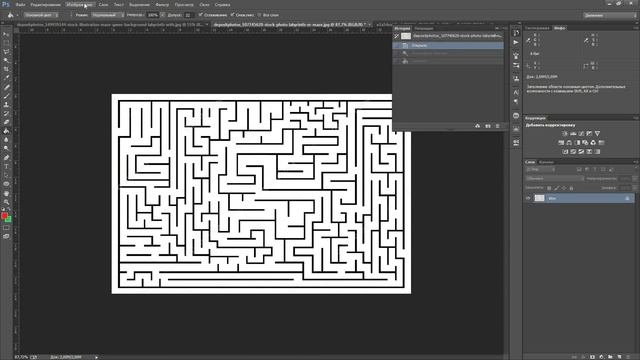Add Curves adjustment in Коррекция panel
The height and width of the screenshot is (360, 640).
(x=581, y=133)
